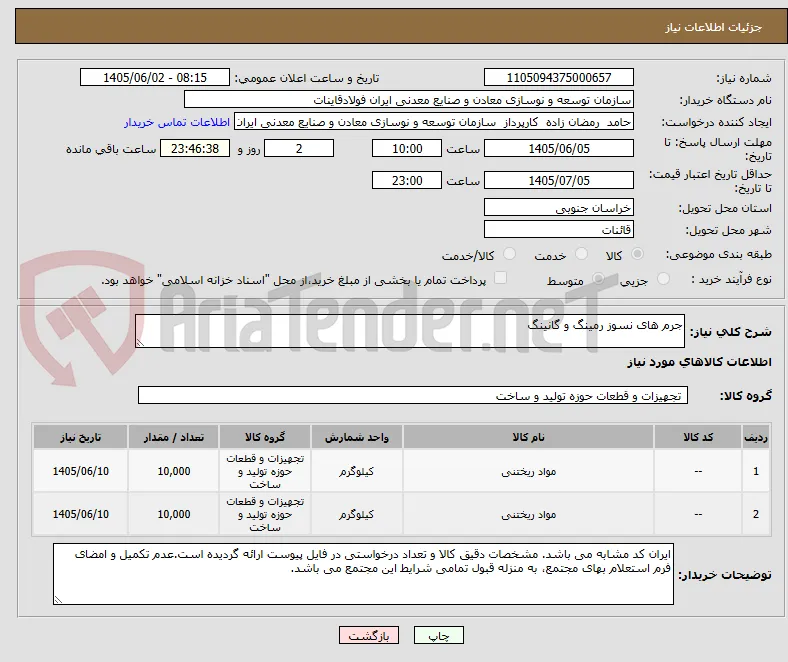This screenshot has width=788, height=662.
Task: Click مواد ریختنی in row 2
Action: tap(528, 514)
